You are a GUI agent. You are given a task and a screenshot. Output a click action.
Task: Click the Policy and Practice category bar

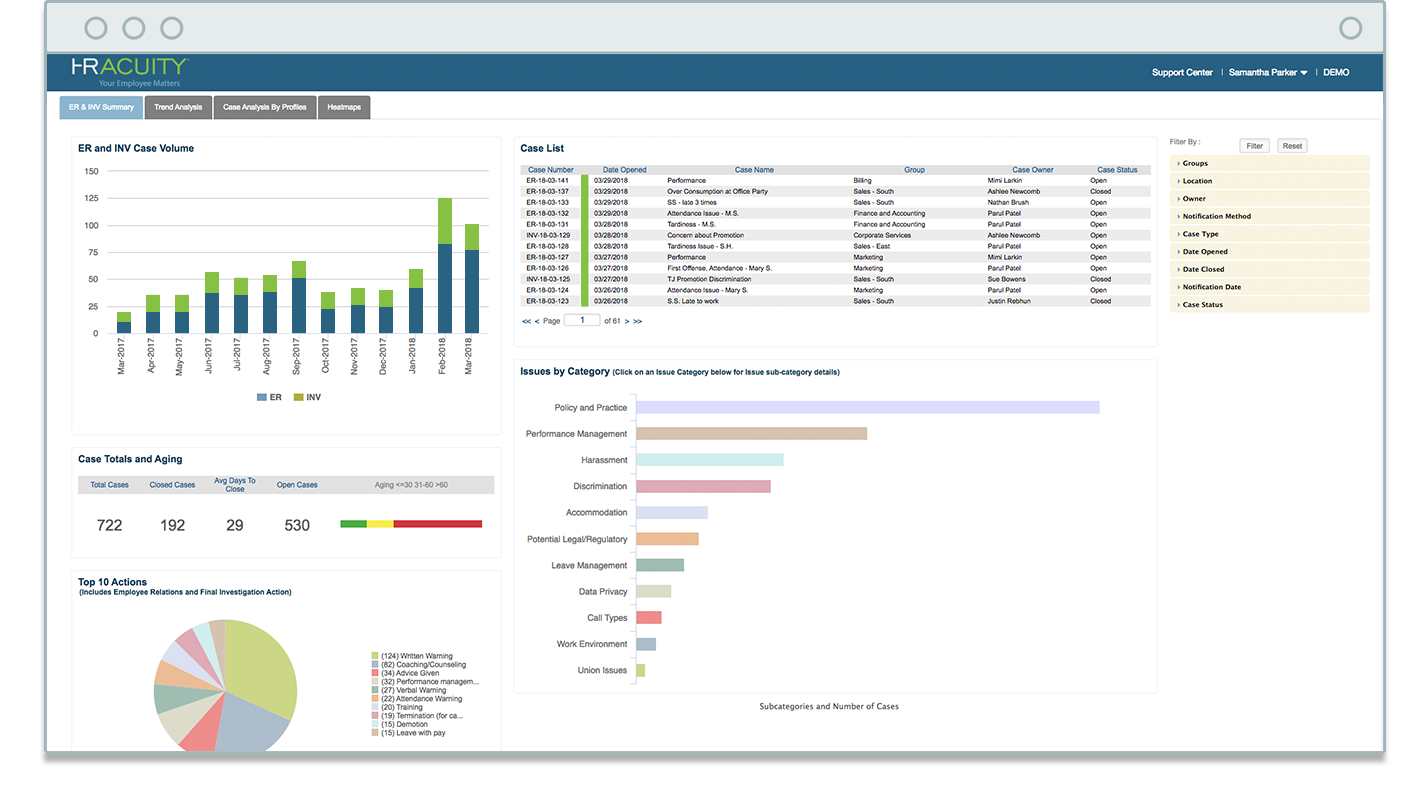tap(868, 407)
